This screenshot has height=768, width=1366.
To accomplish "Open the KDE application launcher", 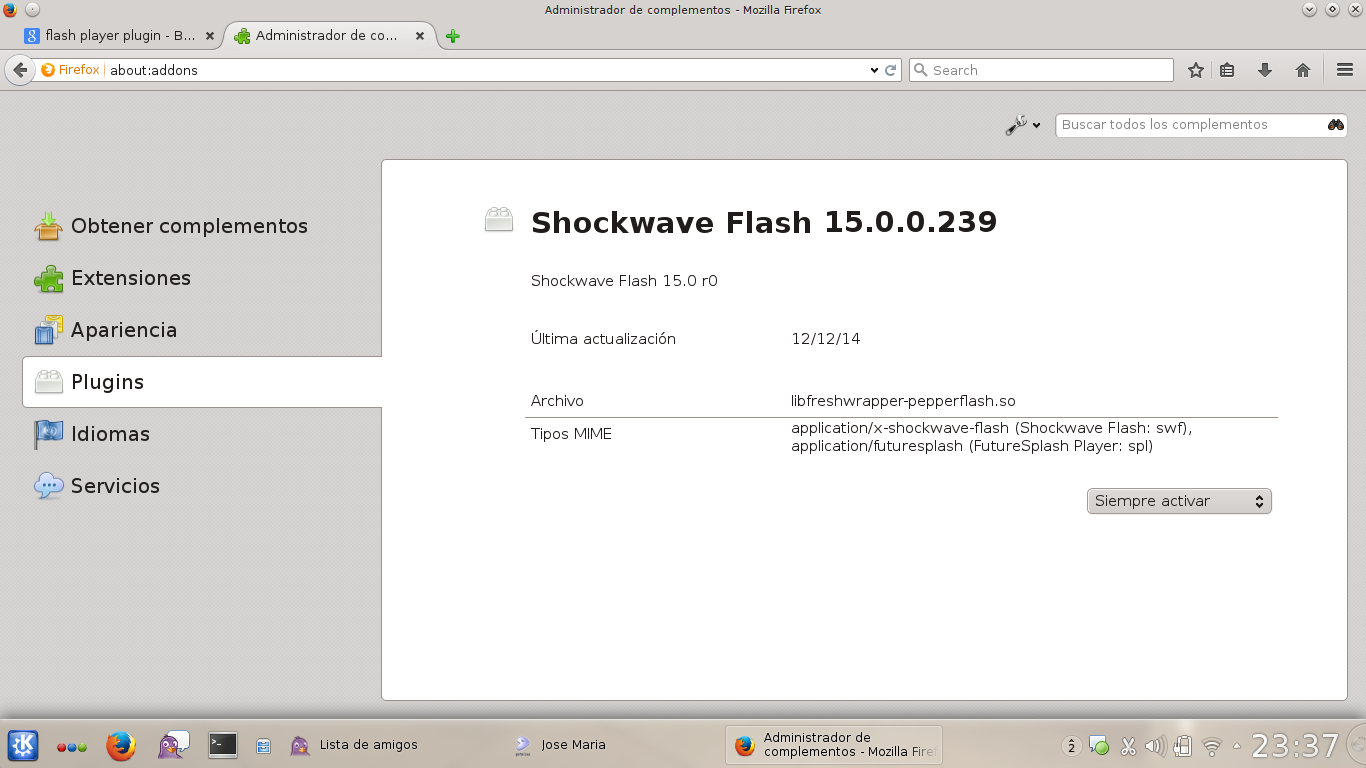I will click(23, 745).
